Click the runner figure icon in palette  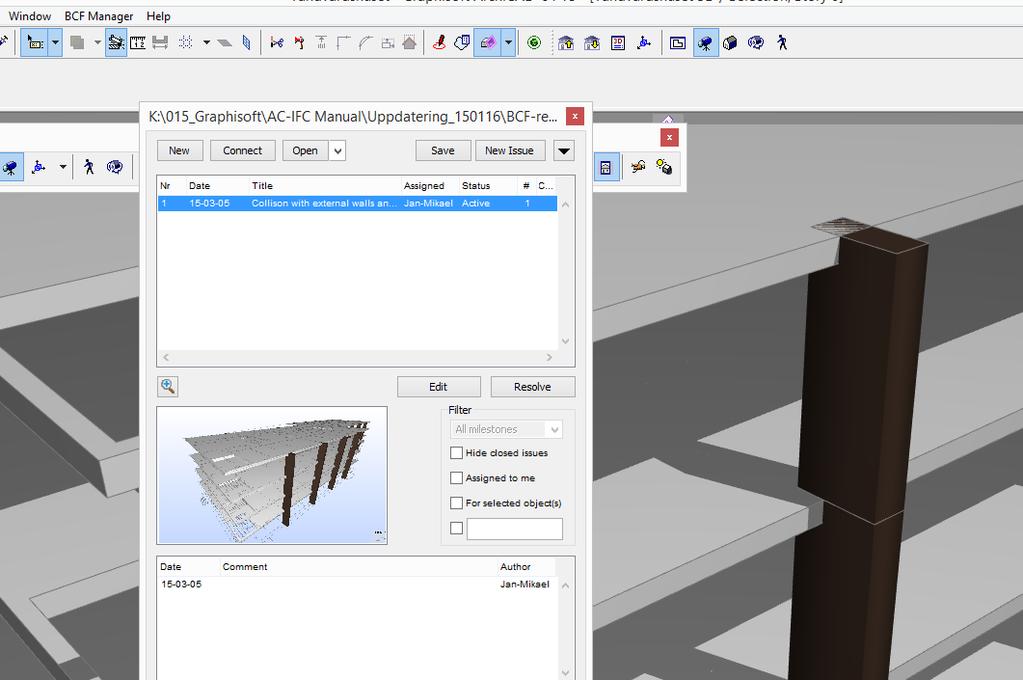coord(638,167)
